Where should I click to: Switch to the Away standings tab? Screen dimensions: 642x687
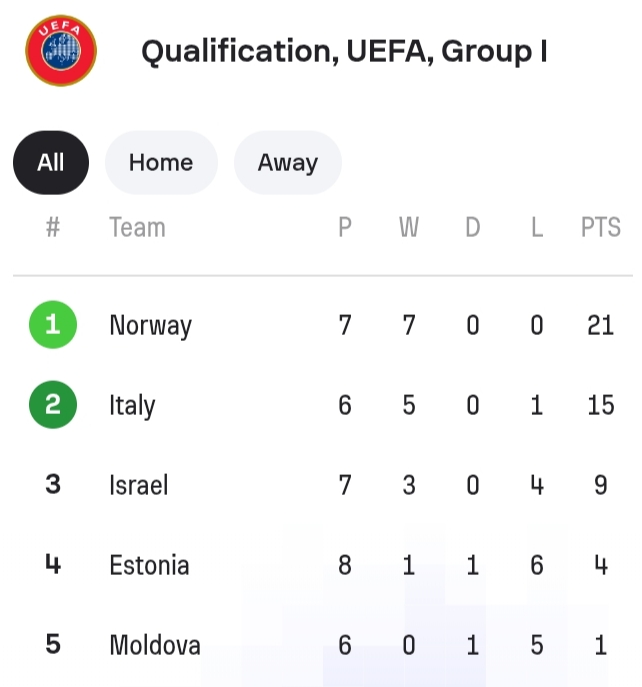pos(288,163)
